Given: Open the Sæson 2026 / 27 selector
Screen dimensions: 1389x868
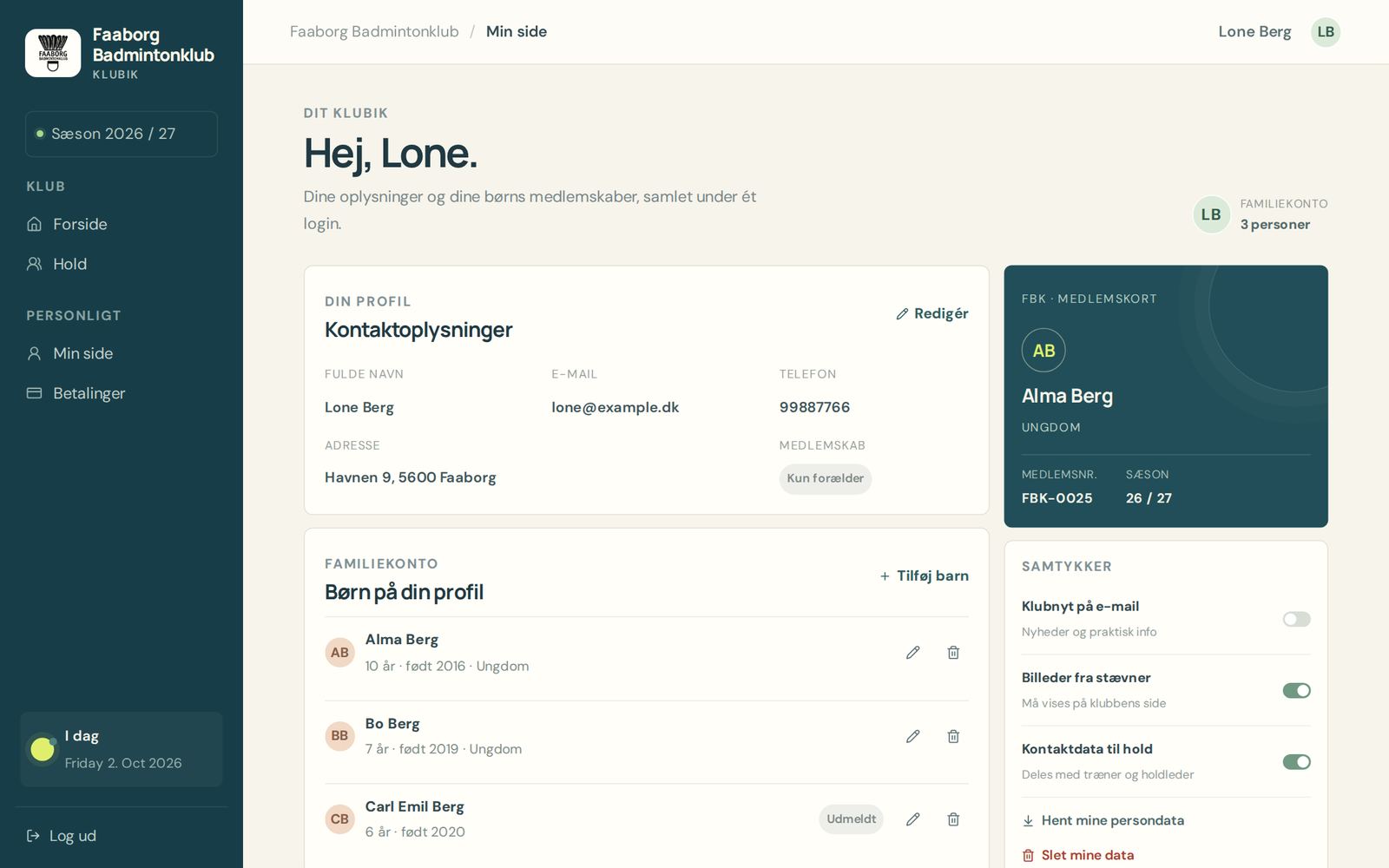Looking at the screenshot, I should [122, 134].
